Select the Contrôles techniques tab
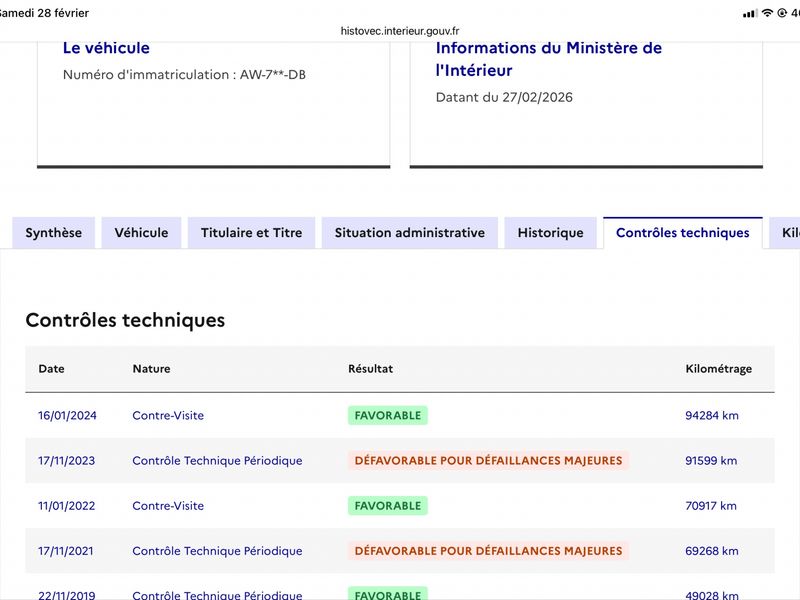 coord(682,233)
